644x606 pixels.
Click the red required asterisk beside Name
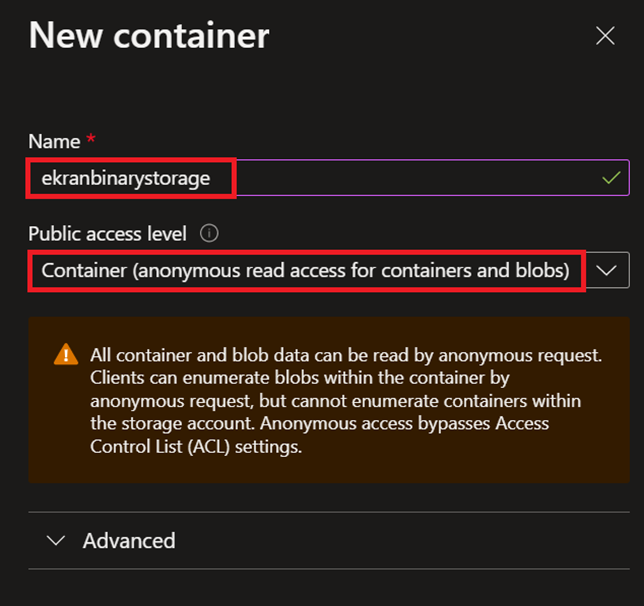click(90, 142)
